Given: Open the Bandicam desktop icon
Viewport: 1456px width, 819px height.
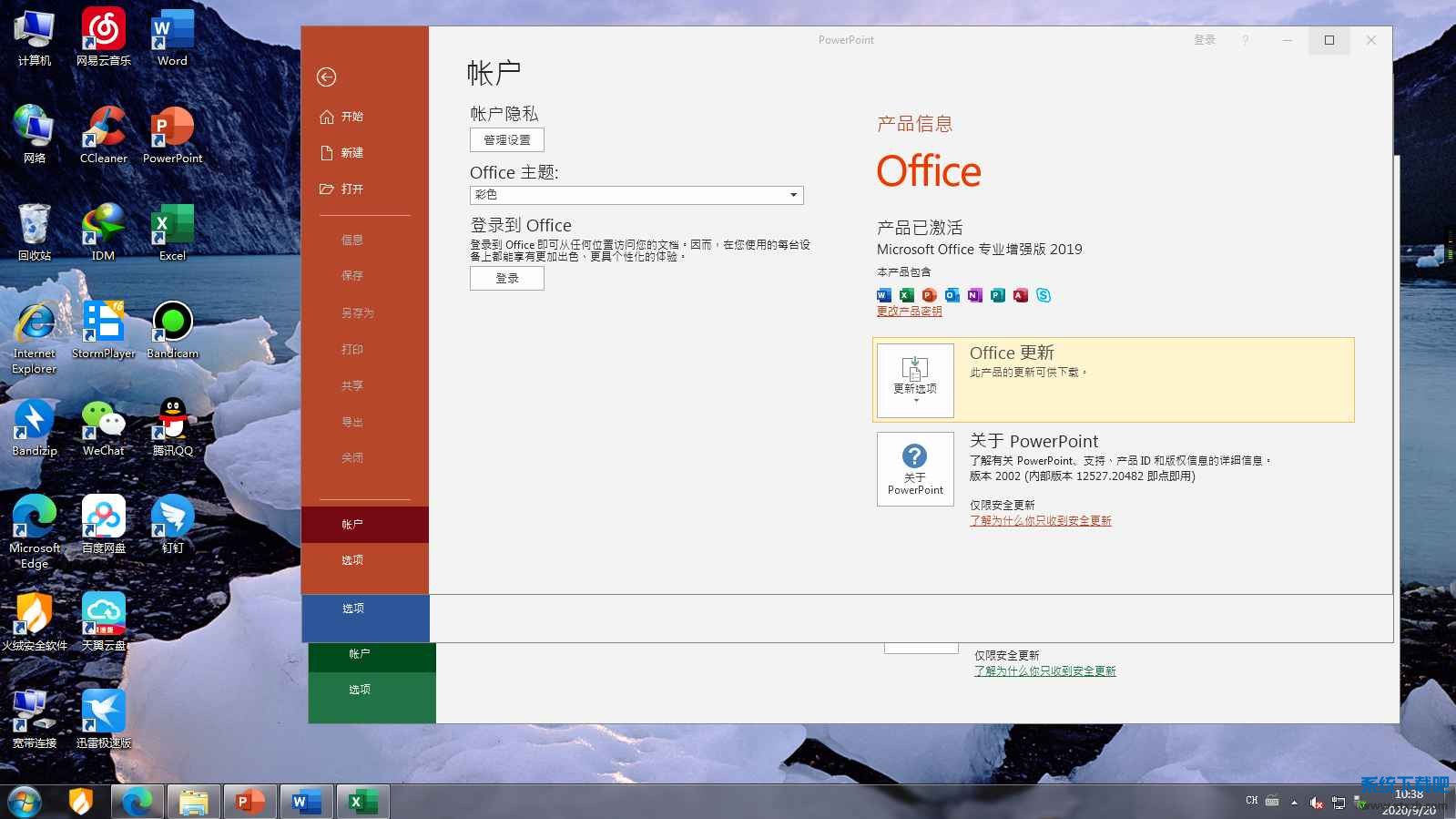Looking at the screenshot, I should tap(172, 330).
